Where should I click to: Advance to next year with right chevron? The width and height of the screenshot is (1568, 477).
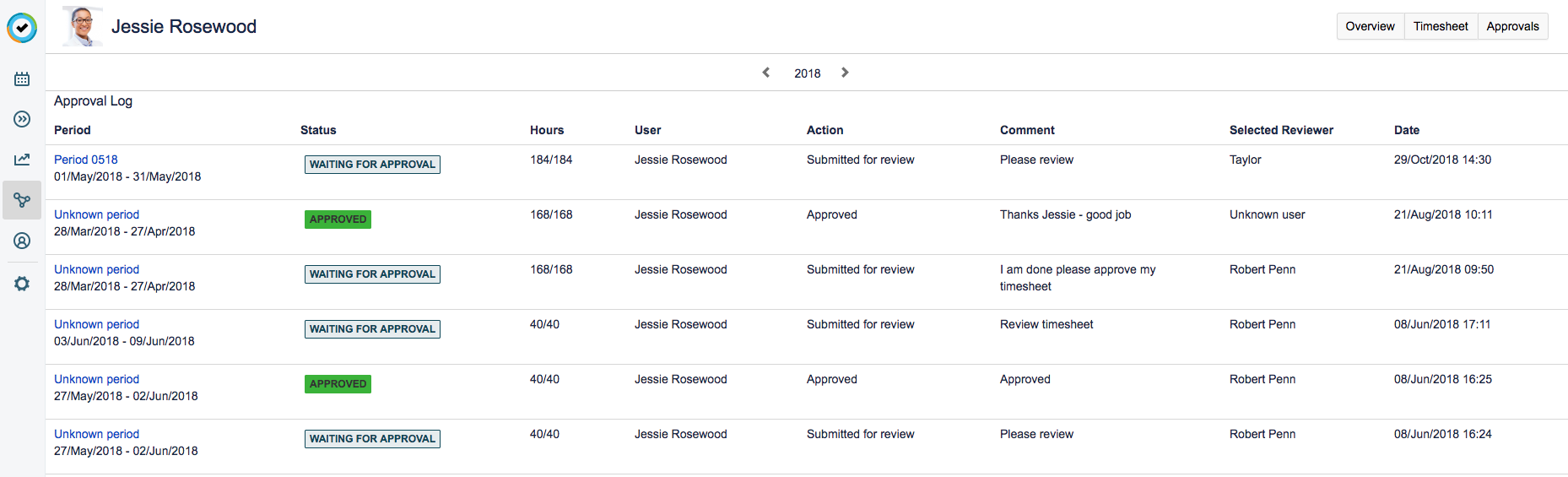pos(845,73)
